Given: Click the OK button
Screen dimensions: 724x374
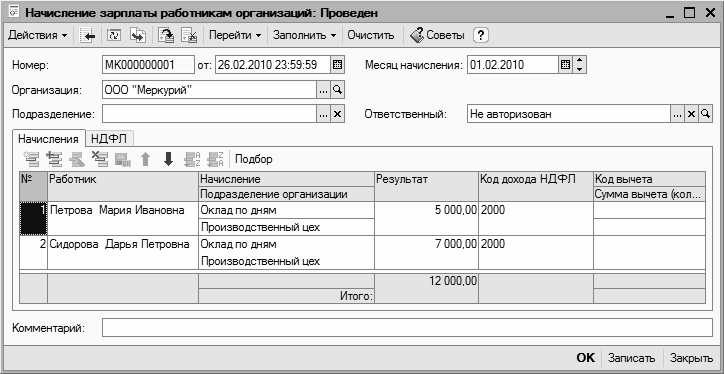Looking at the screenshot, I should point(586,358).
